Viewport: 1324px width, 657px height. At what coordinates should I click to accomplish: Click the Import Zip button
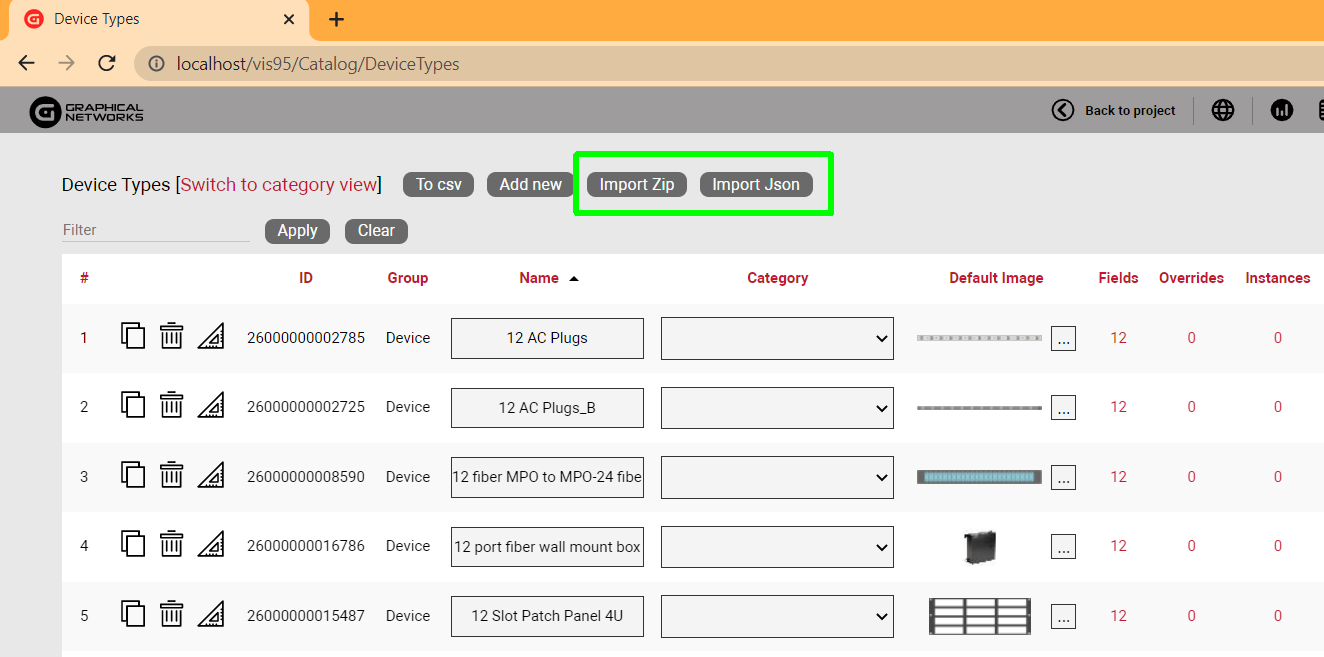(637, 184)
